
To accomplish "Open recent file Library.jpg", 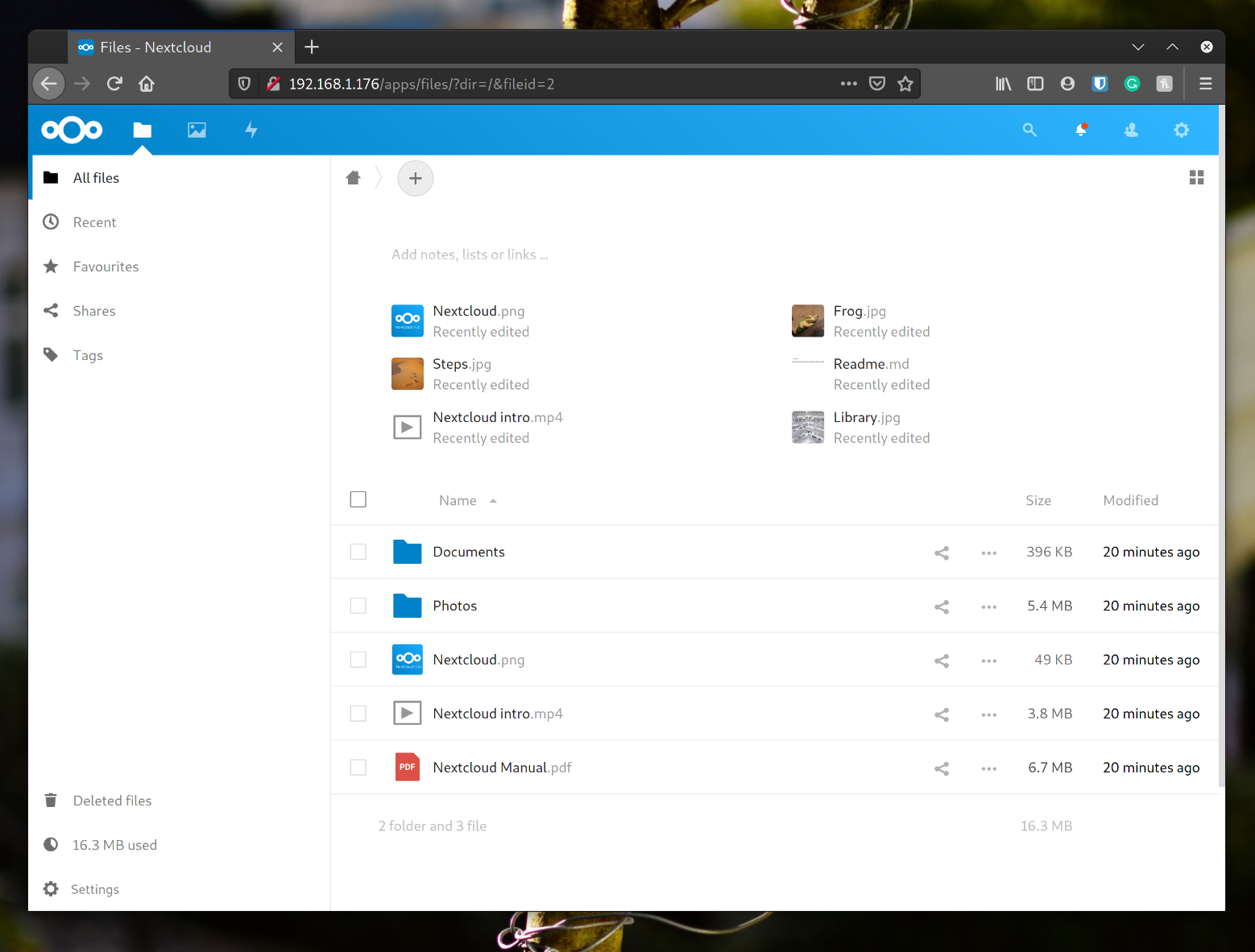I will [861, 427].
